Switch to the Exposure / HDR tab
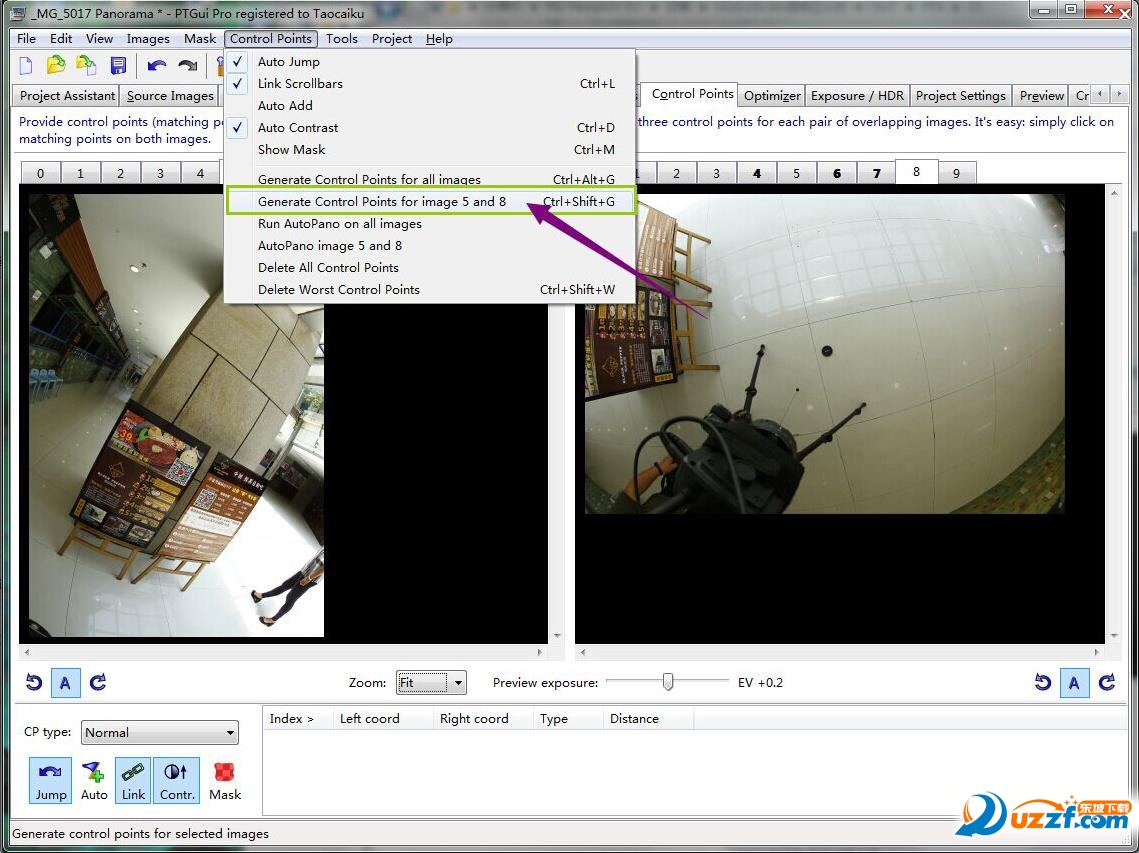Viewport: 1139px width, 853px height. click(x=857, y=95)
